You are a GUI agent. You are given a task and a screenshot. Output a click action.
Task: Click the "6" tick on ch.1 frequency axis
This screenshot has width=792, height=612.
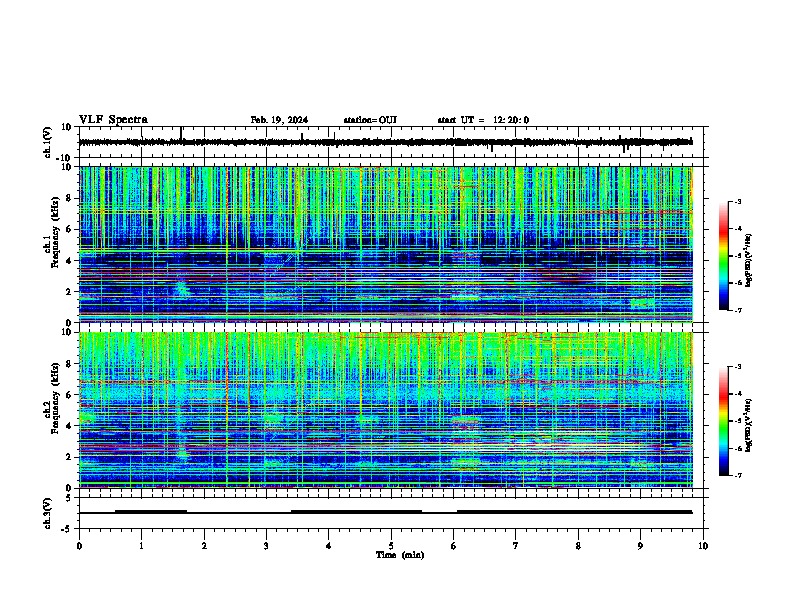(x=70, y=229)
